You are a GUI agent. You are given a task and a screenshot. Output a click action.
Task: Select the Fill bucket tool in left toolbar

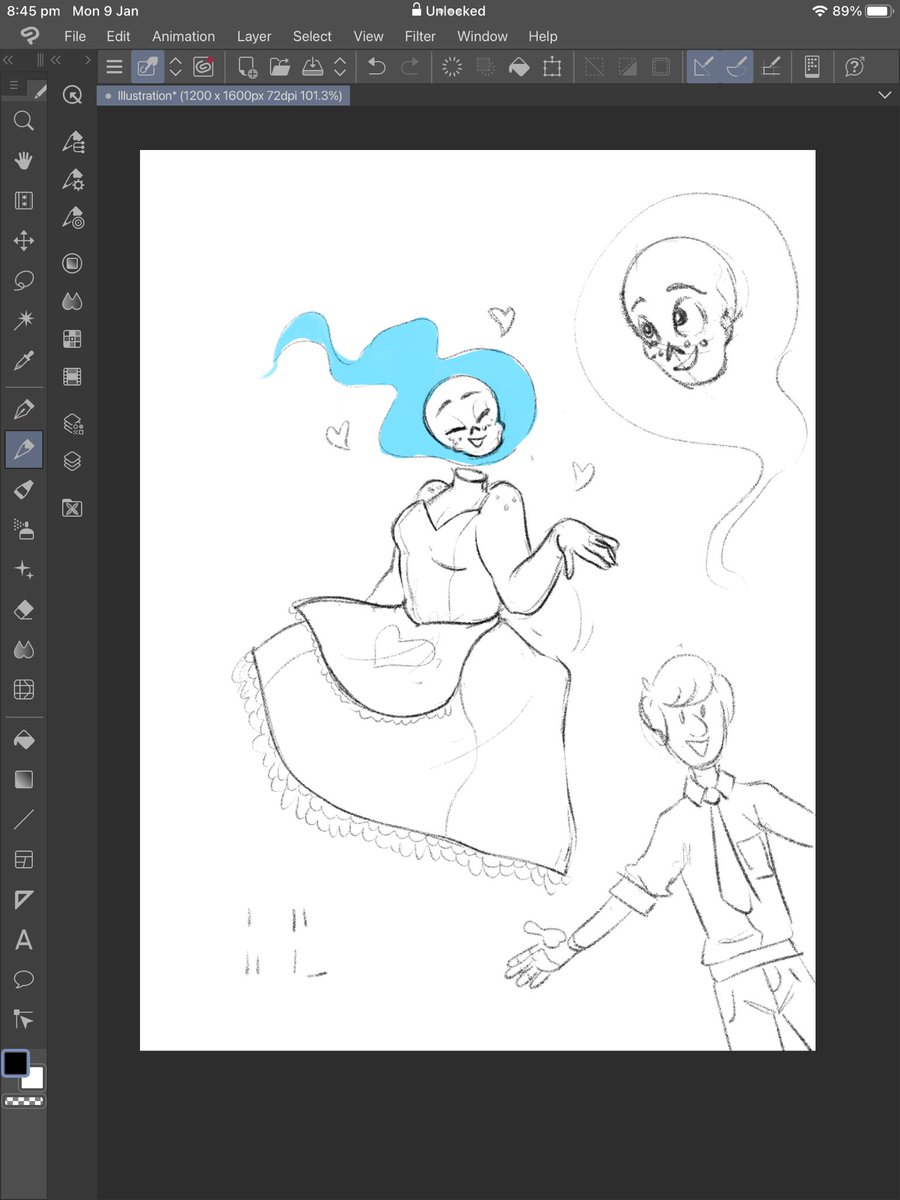(24, 739)
